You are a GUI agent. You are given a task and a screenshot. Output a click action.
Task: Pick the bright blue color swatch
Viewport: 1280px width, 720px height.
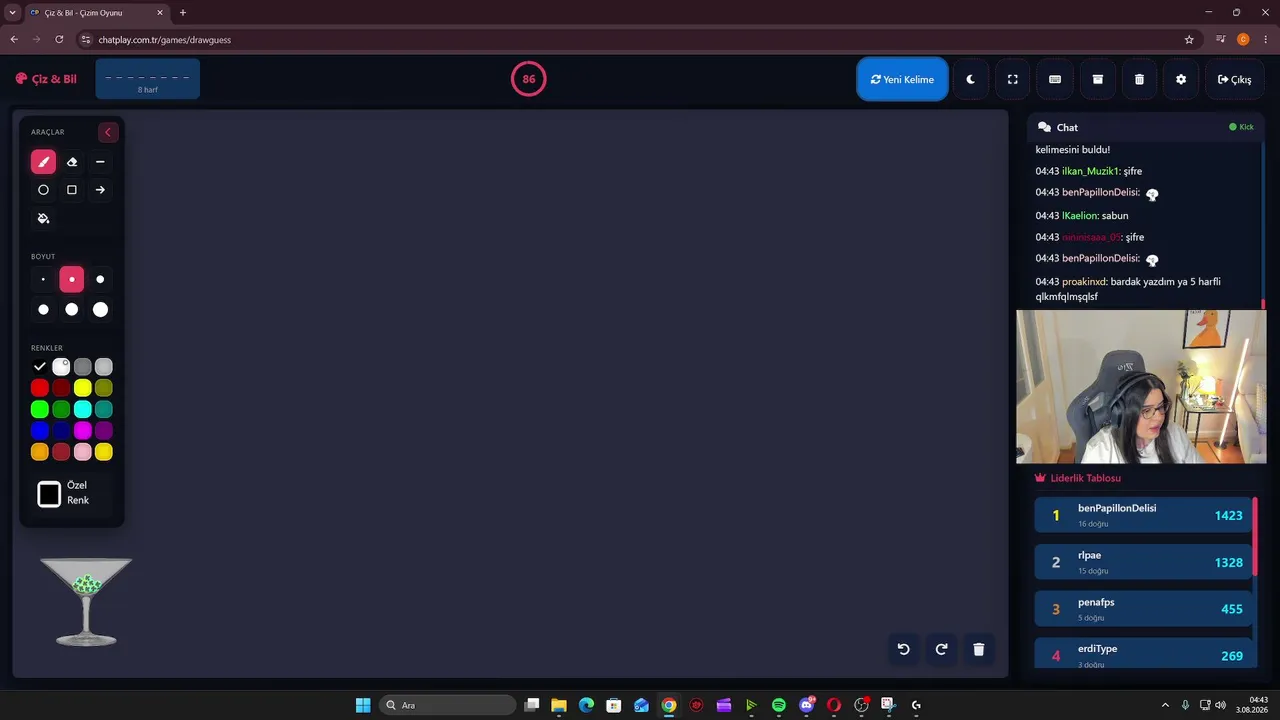[40, 430]
